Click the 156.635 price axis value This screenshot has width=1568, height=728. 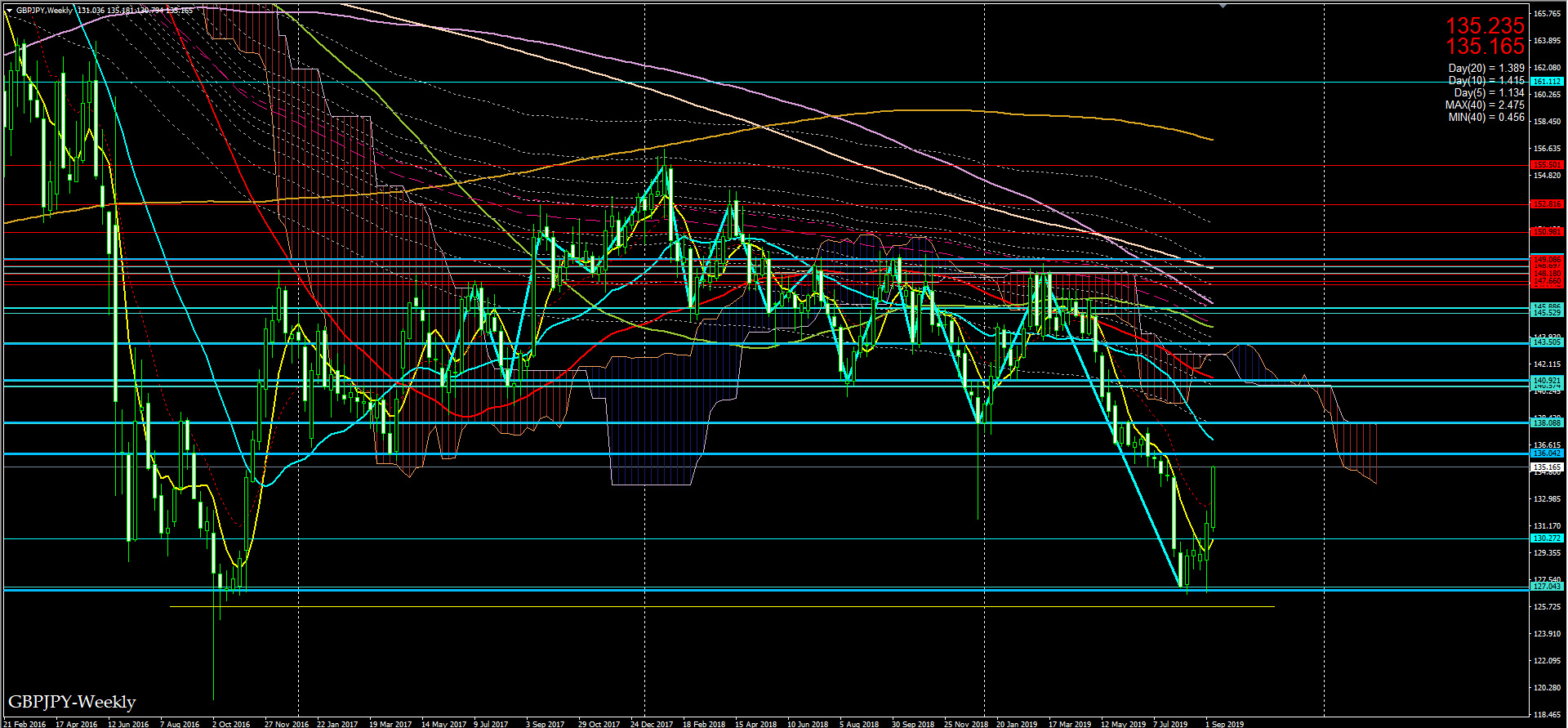point(1548,149)
